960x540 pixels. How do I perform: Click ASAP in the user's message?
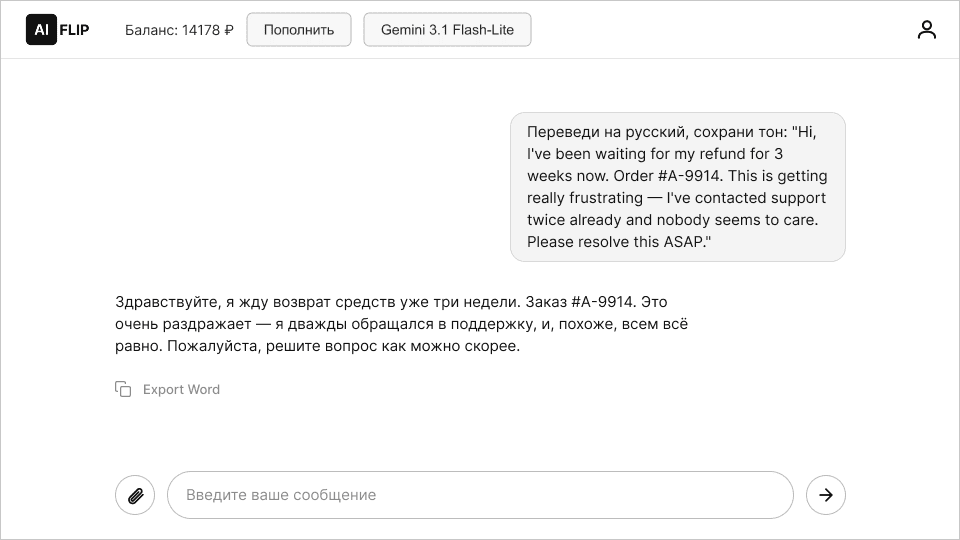coord(686,242)
